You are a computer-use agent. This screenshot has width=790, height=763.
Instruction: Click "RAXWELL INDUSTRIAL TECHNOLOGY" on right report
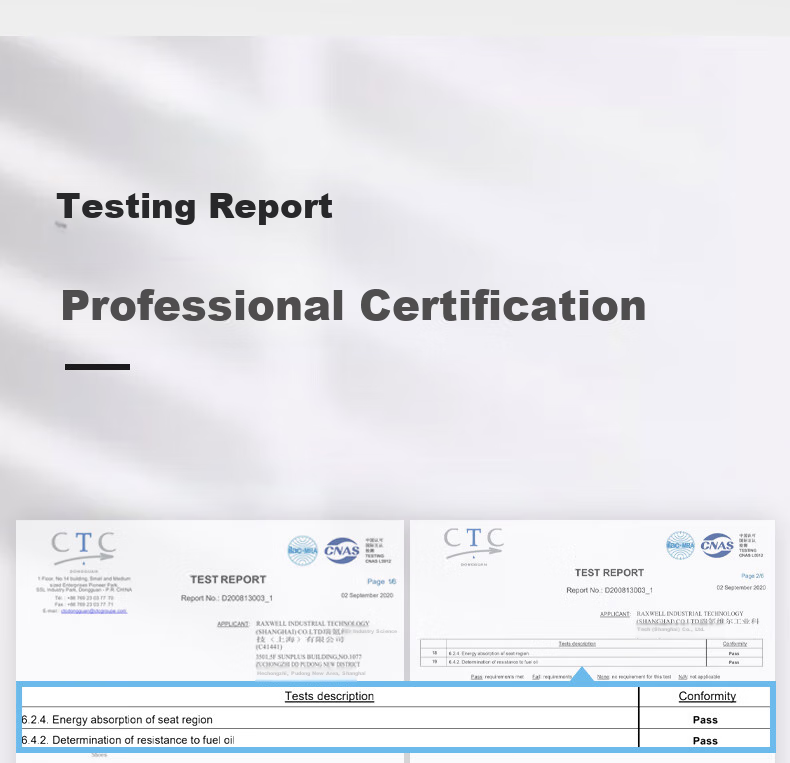pyautogui.click(x=690, y=613)
